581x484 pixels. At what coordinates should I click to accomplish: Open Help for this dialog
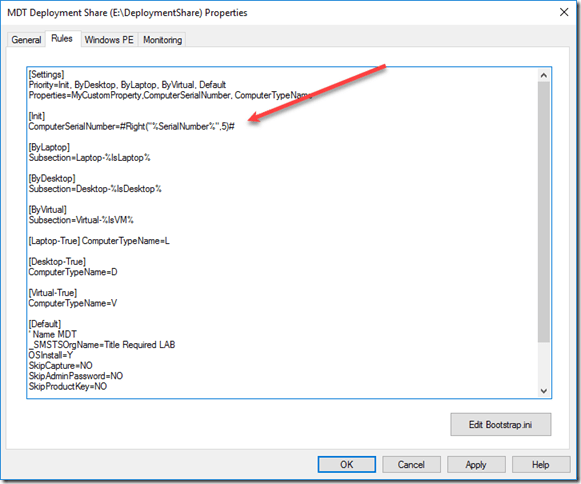click(541, 464)
